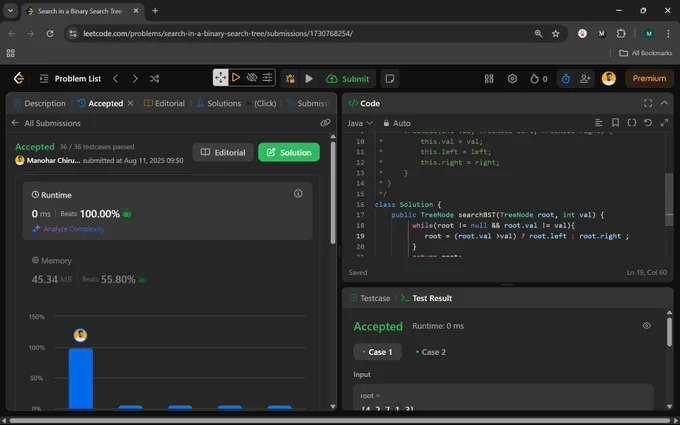The height and width of the screenshot is (425, 680).
Task: Click the Premium button
Action: coord(649,78)
